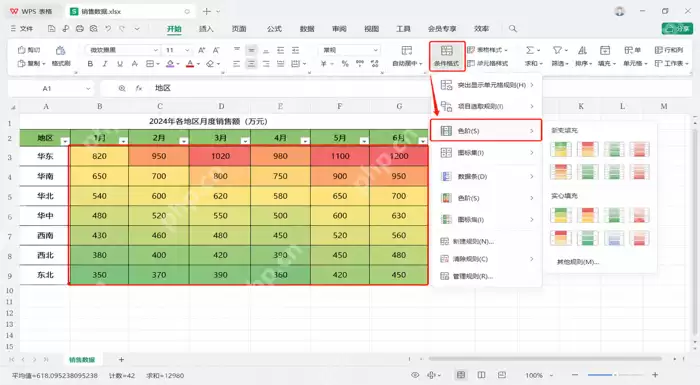700x385 pixels.
Task: Switch to the 插入 (Insert) ribbon tab
Action: tap(206, 29)
